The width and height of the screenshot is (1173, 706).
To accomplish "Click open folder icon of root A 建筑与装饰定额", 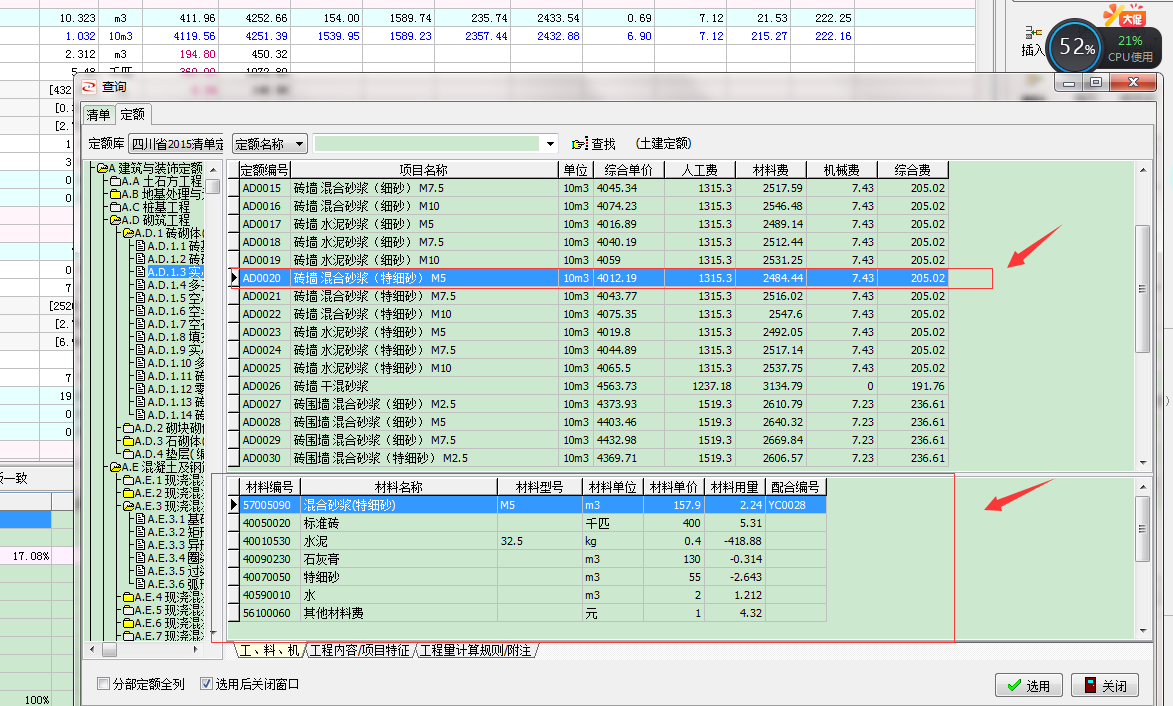I will pyautogui.click(x=102, y=168).
